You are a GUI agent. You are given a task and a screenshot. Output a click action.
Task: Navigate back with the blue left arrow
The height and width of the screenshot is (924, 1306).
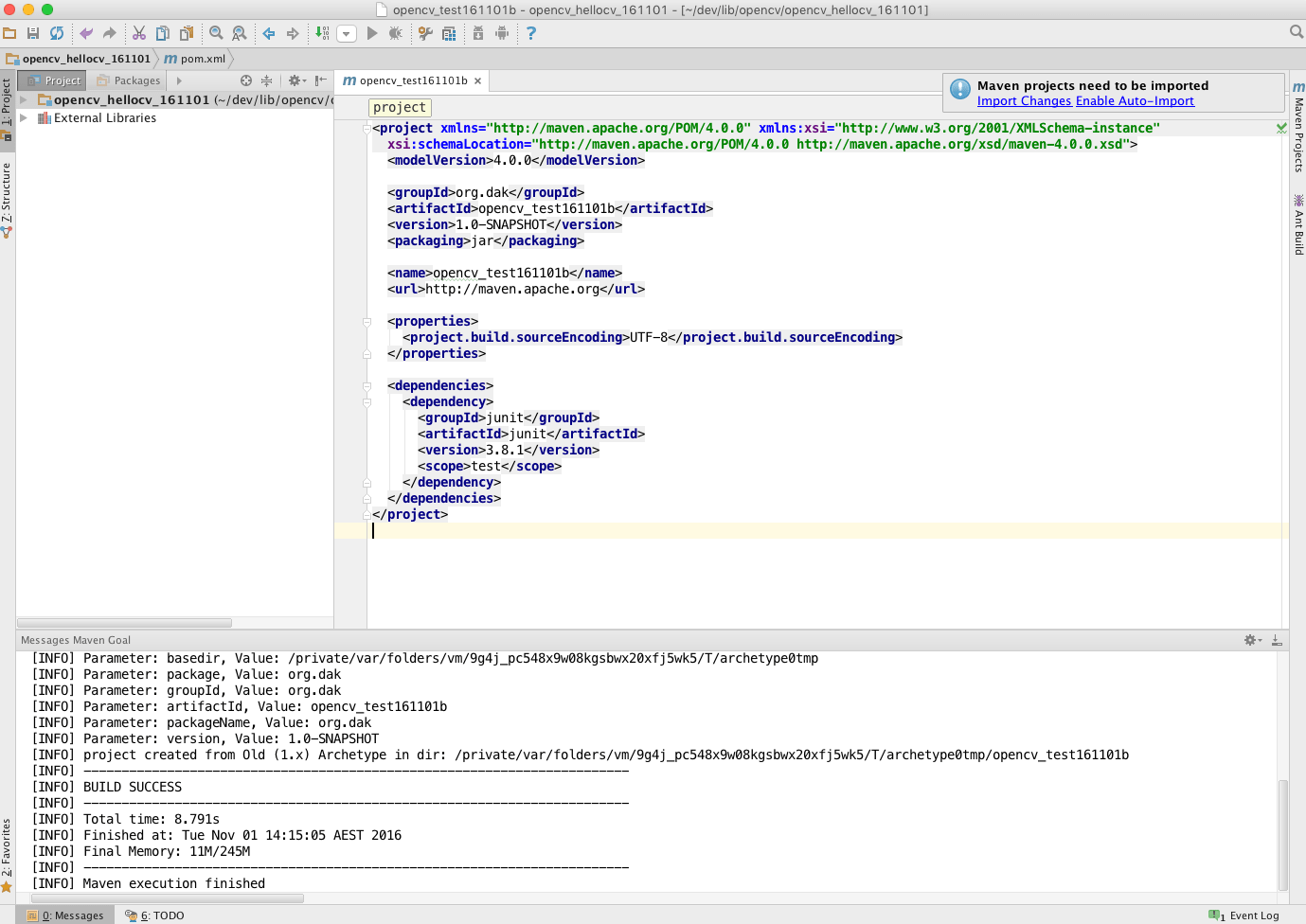point(269,33)
